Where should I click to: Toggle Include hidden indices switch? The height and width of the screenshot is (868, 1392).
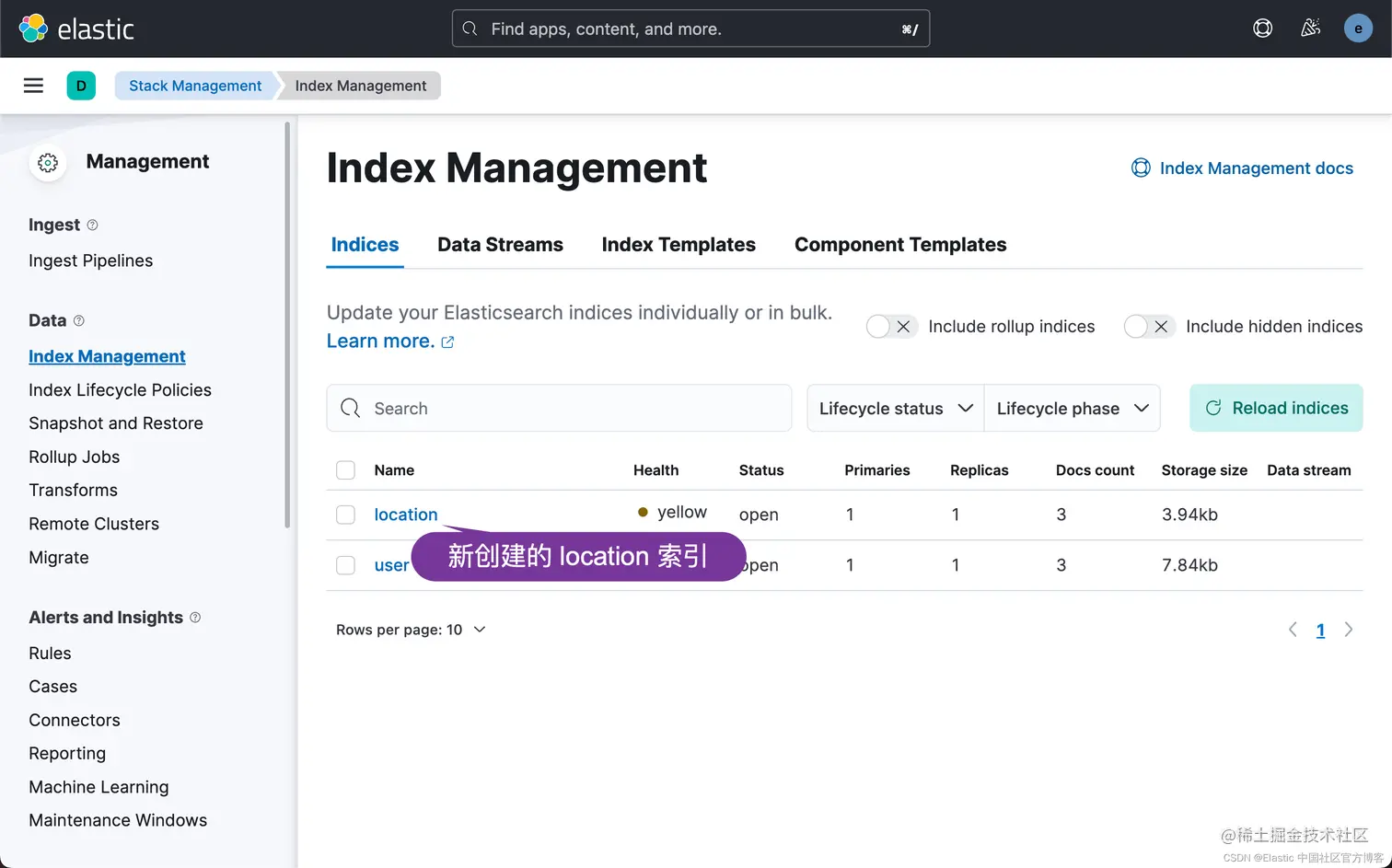(1149, 326)
